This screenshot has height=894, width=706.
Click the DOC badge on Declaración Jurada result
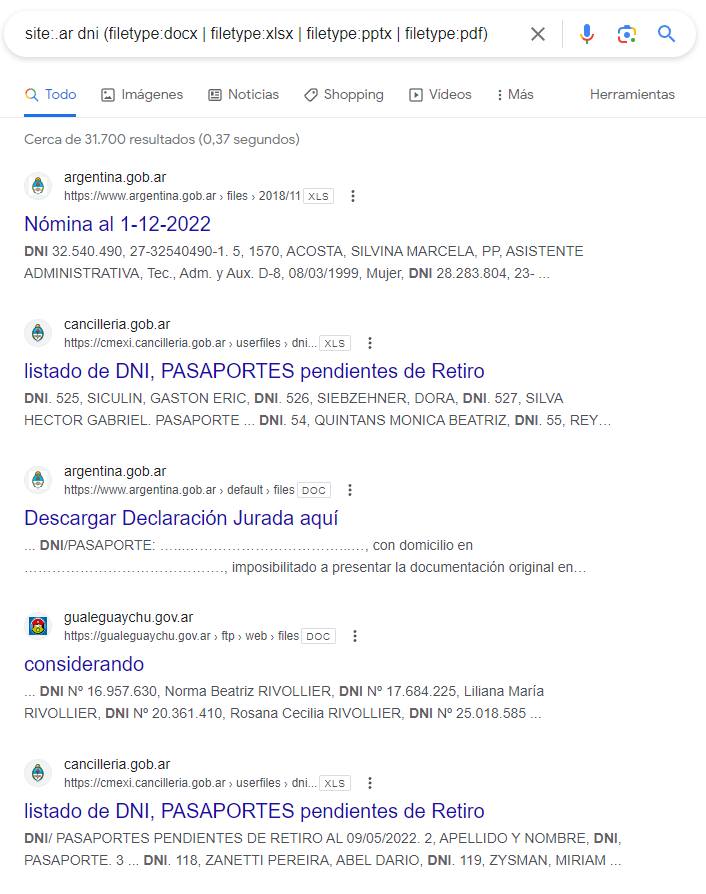314,490
